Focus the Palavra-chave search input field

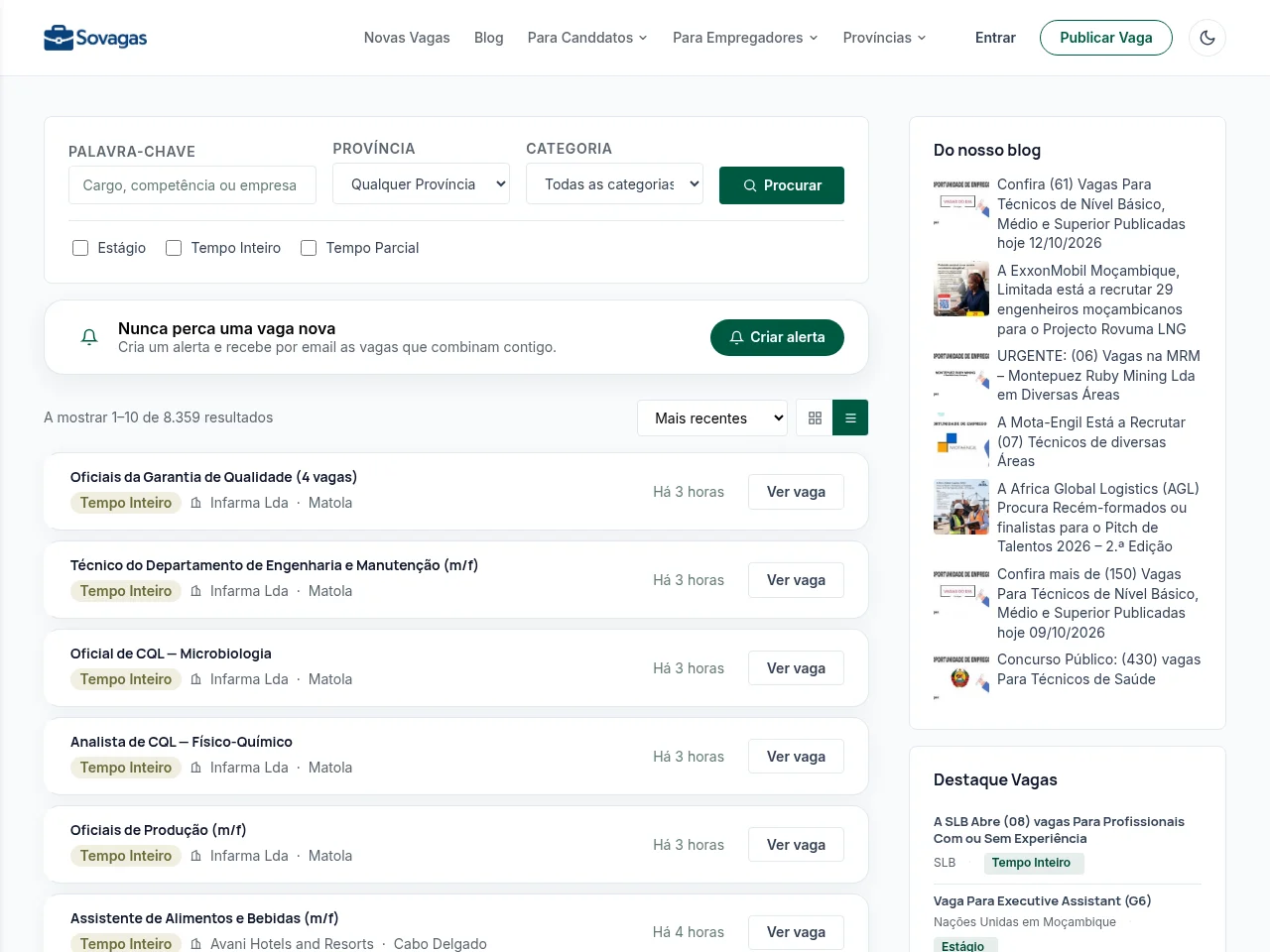click(x=192, y=185)
